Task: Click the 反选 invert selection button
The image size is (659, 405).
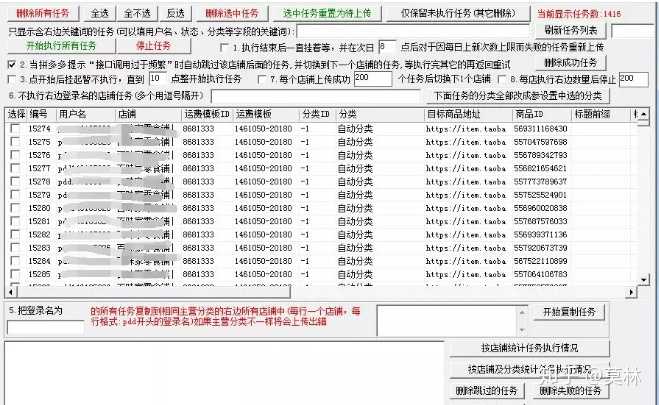Action: pyautogui.click(x=175, y=14)
